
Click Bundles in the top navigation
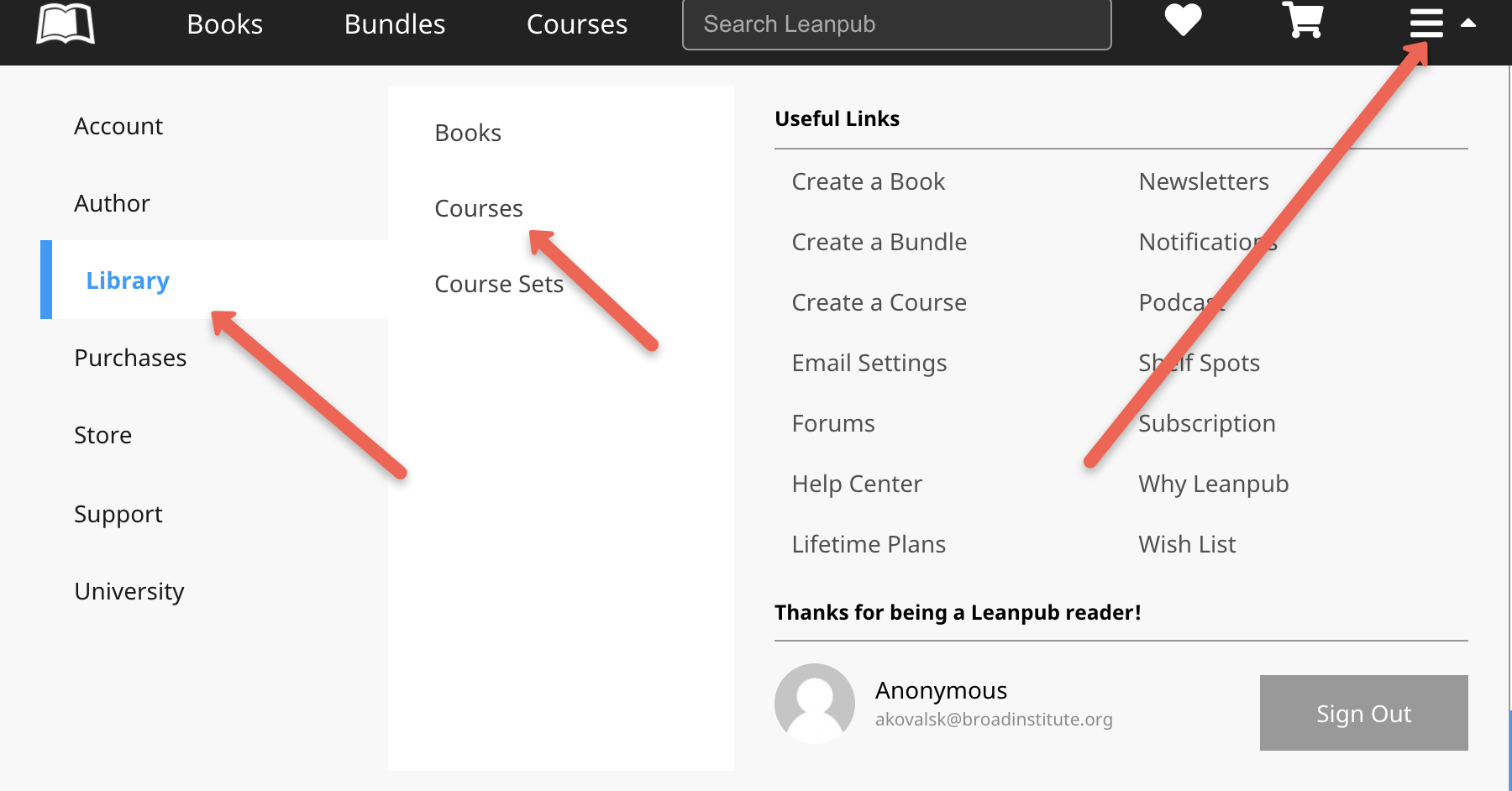pos(395,24)
